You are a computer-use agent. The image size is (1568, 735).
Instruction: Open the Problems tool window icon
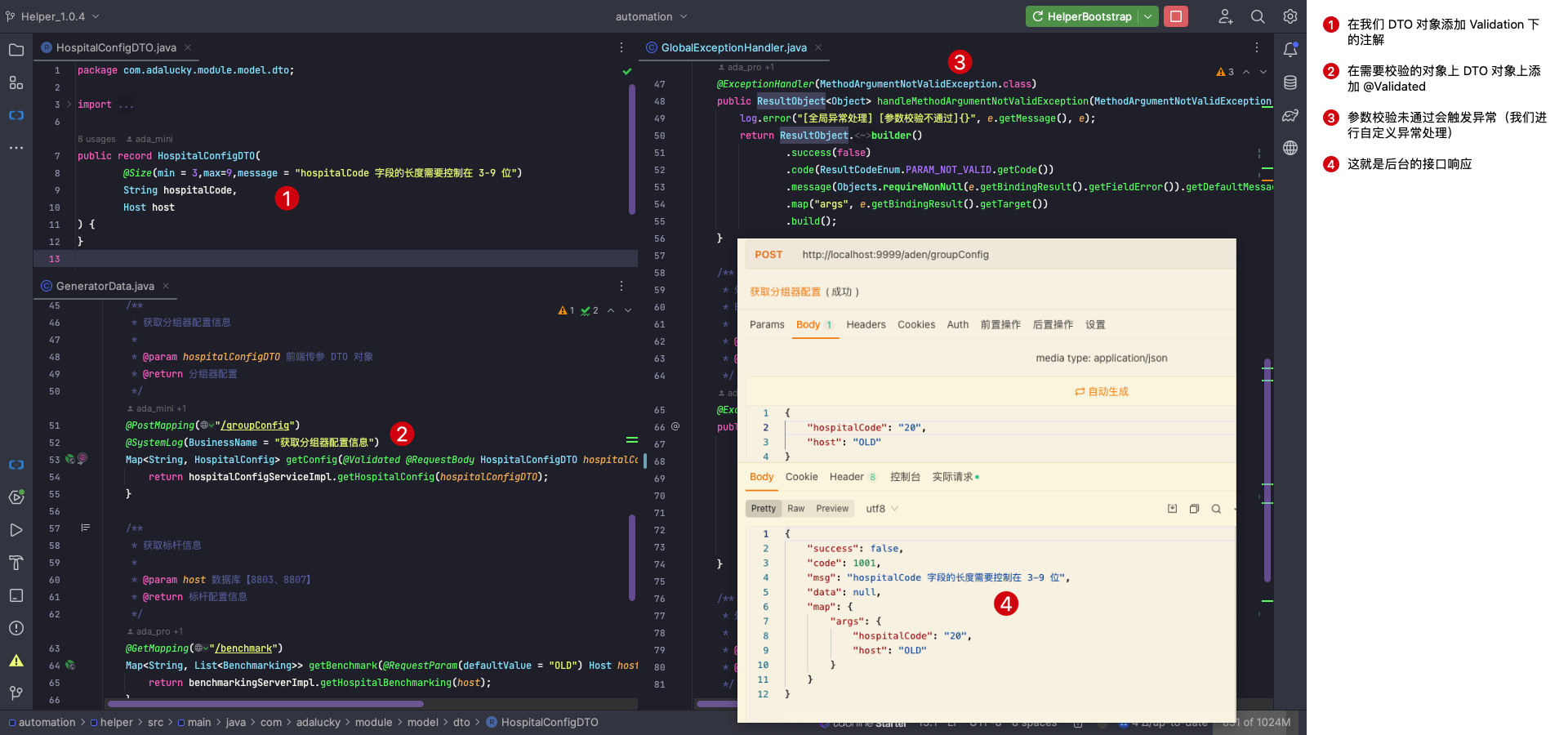point(16,628)
